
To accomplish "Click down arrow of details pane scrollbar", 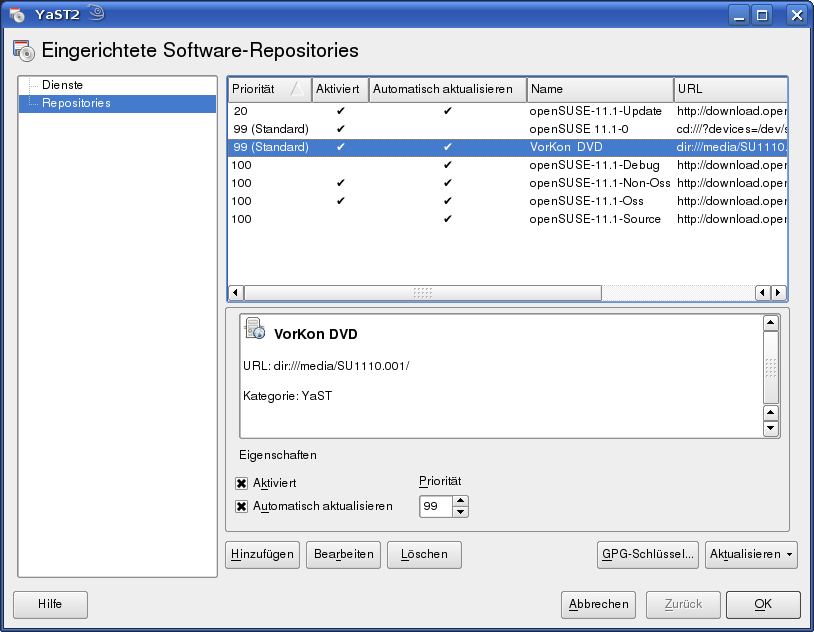I will pyautogui.click(x=771, y=428).
